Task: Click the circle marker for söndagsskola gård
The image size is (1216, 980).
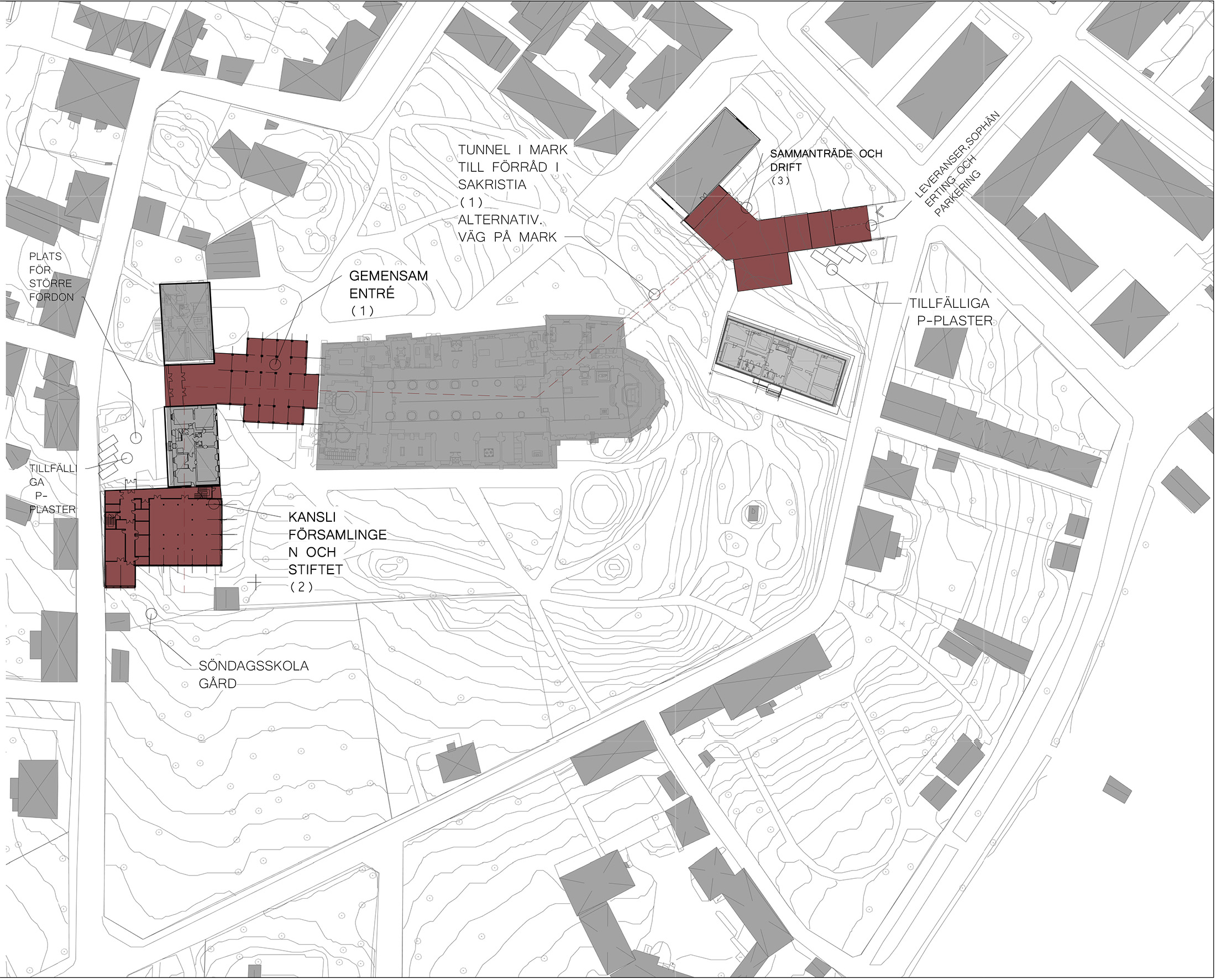Action: coord(150,614)
